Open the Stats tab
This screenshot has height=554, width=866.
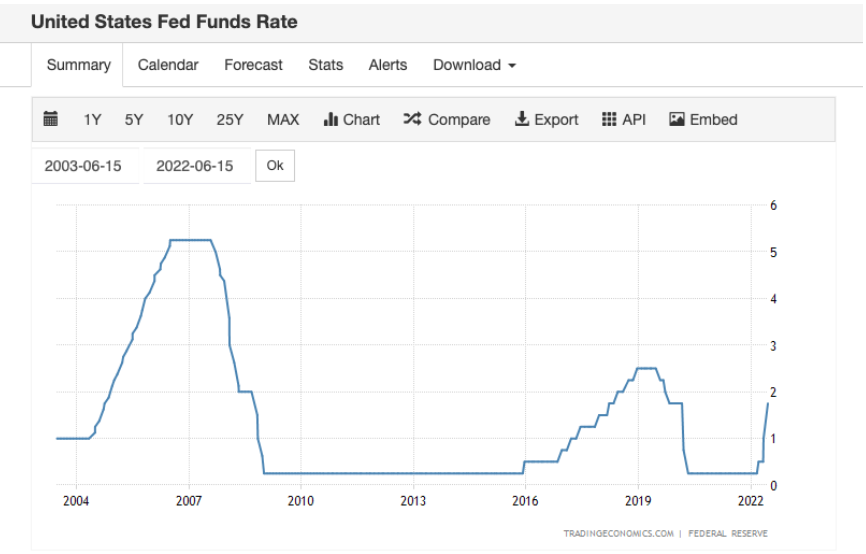pos(325,65)
